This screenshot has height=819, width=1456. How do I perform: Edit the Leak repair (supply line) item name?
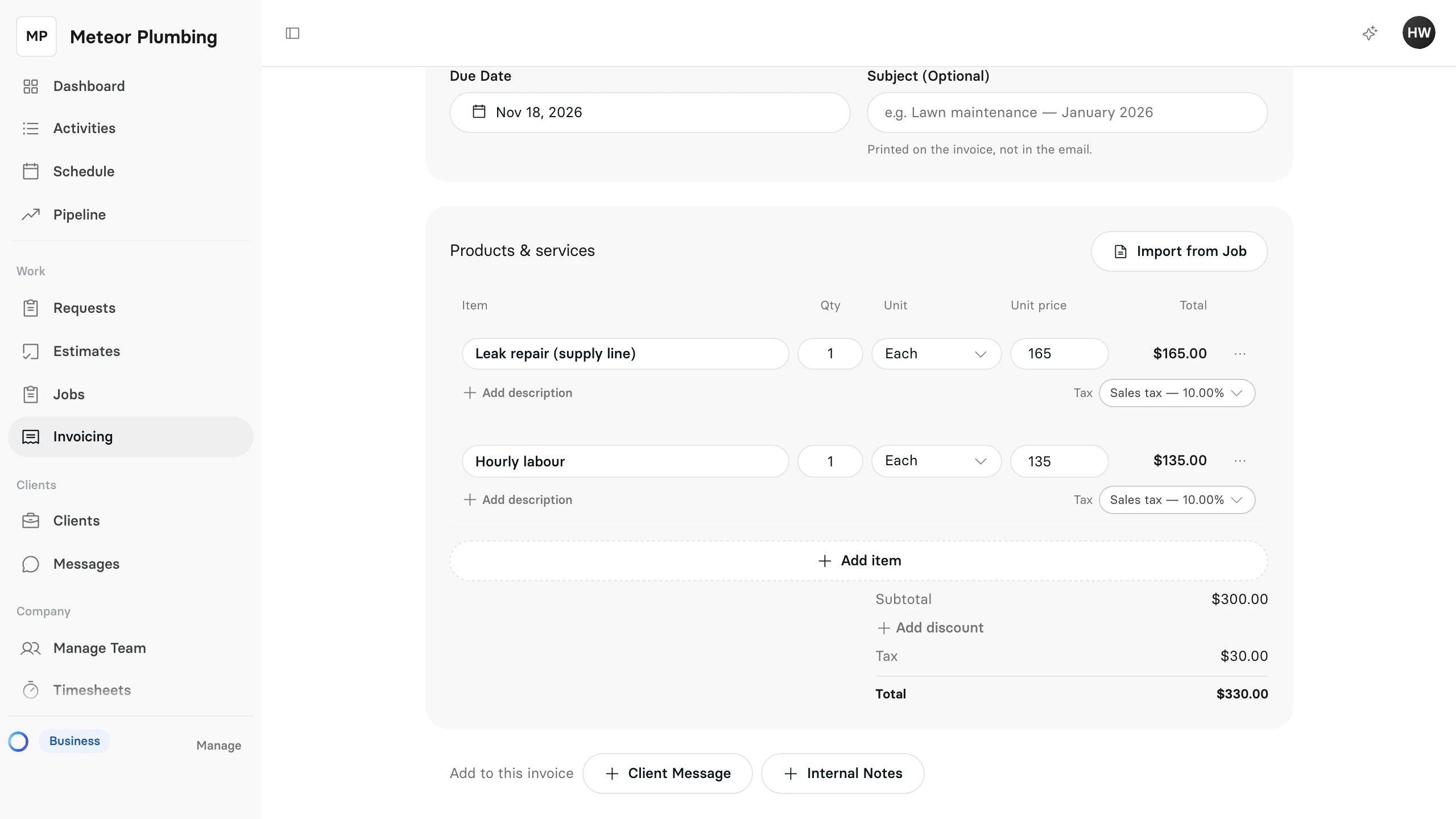point(625,354)
